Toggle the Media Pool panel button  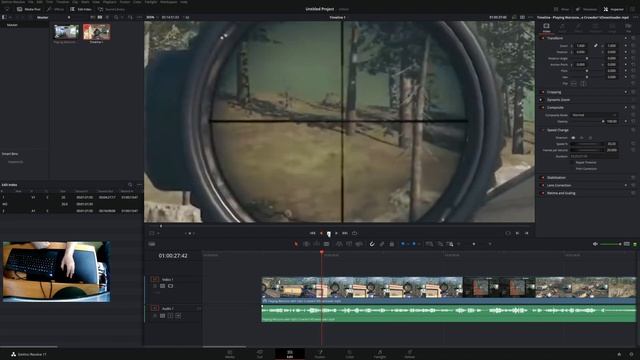29,9
